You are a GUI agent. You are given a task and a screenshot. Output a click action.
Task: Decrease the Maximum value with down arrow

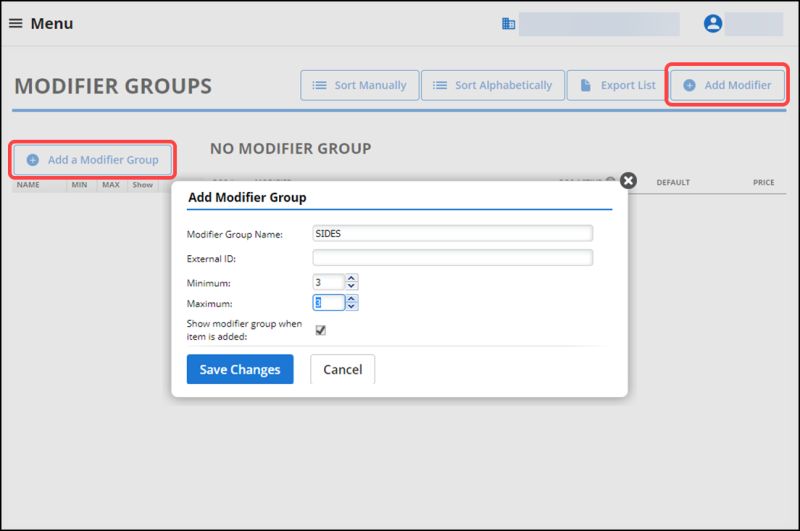coord(352,307)
